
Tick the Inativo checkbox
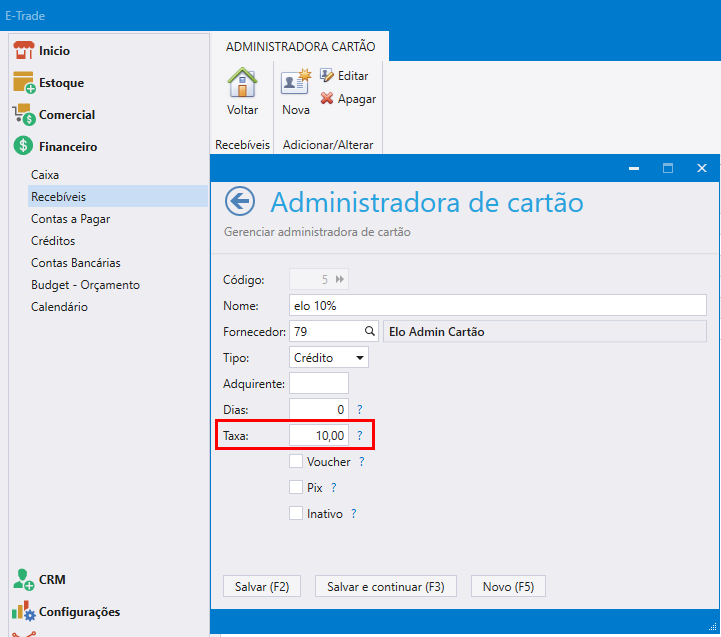(x=296, y=513)
